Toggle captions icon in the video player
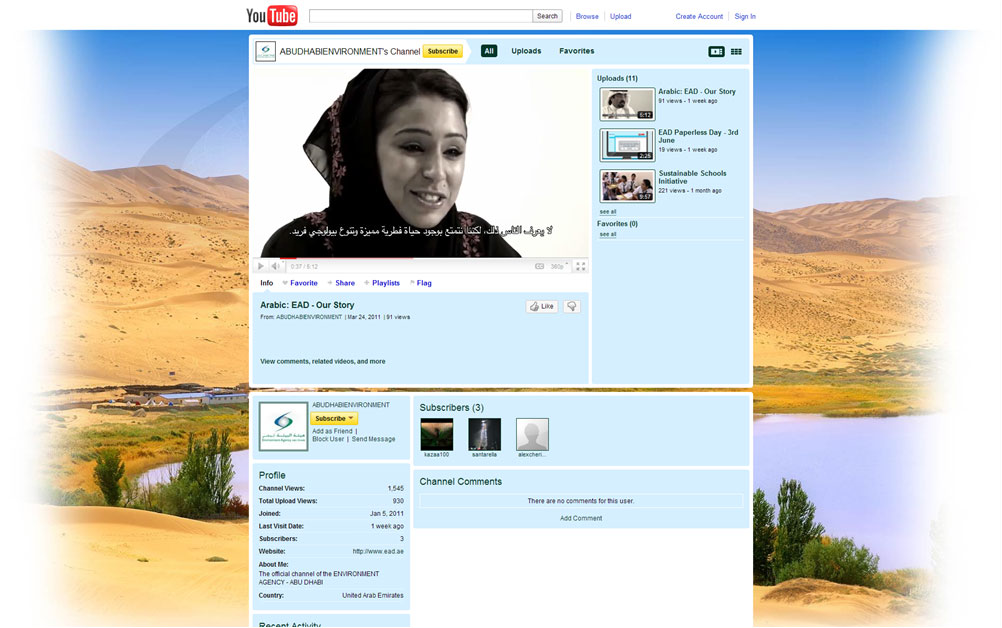This screenshot has height=628, width=1002. (x=540, y=266)
